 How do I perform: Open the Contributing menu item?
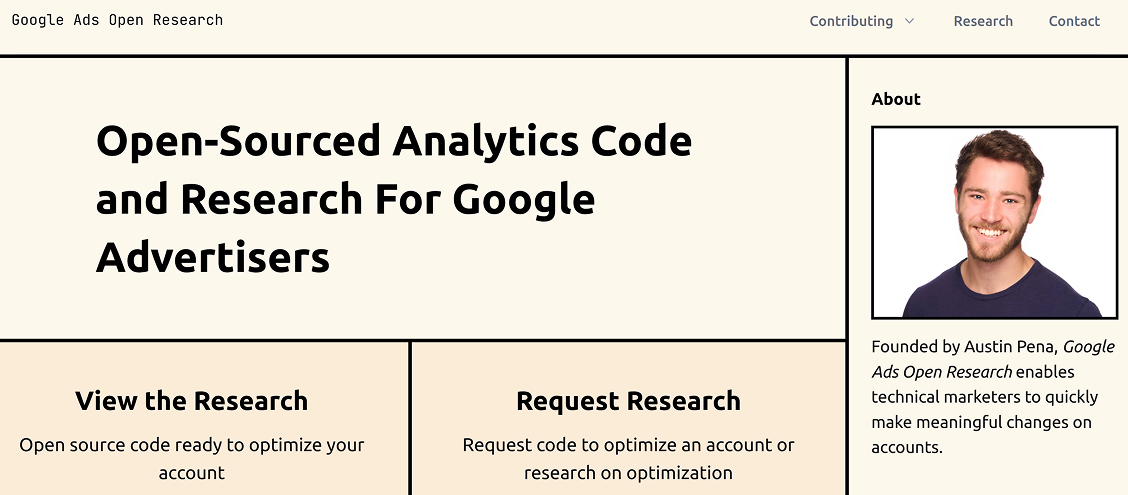point(851,21)
